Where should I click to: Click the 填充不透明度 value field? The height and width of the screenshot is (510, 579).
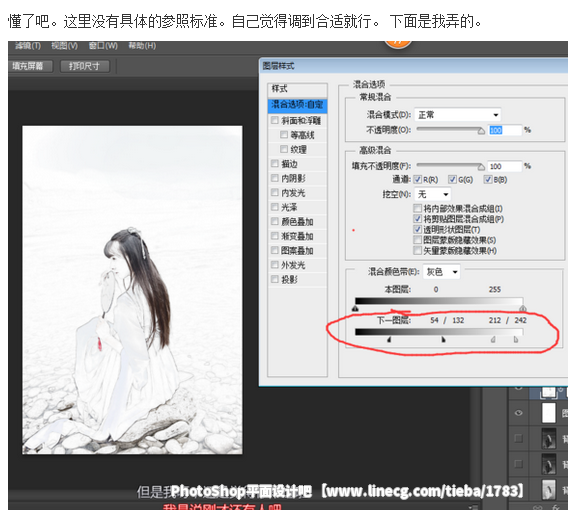504,166
